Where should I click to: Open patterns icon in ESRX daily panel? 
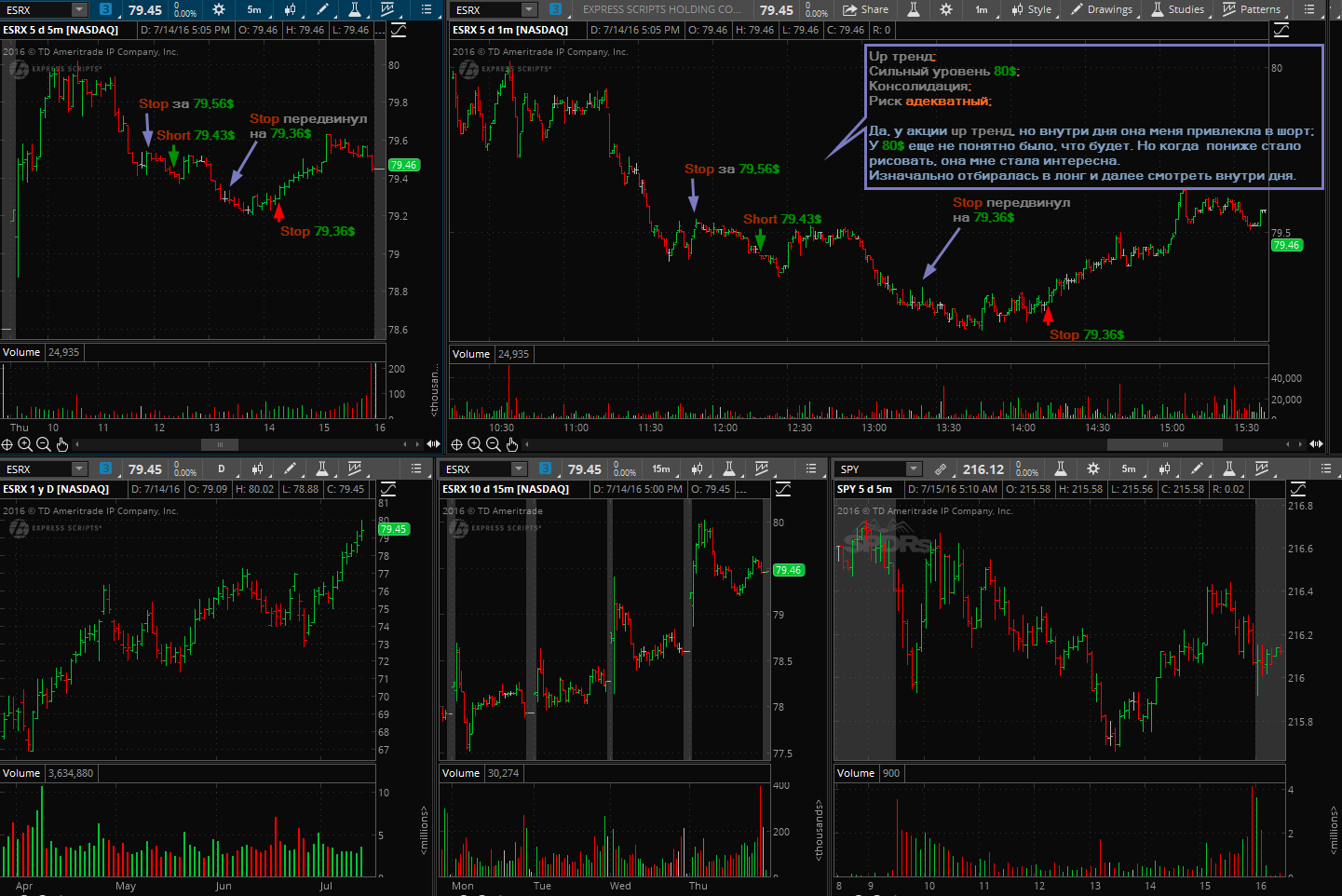coord(355,468)
